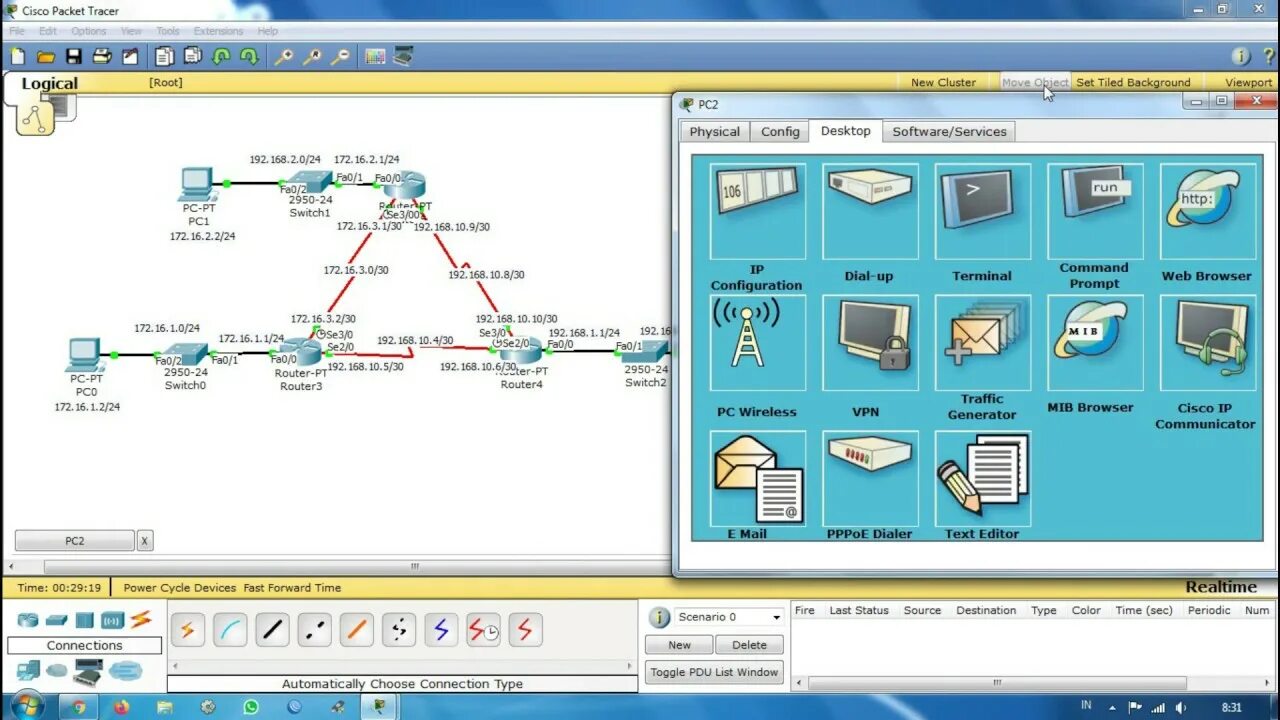Click Set Tiled Background
The image size is (1280, 720).
pos(1133,83)
